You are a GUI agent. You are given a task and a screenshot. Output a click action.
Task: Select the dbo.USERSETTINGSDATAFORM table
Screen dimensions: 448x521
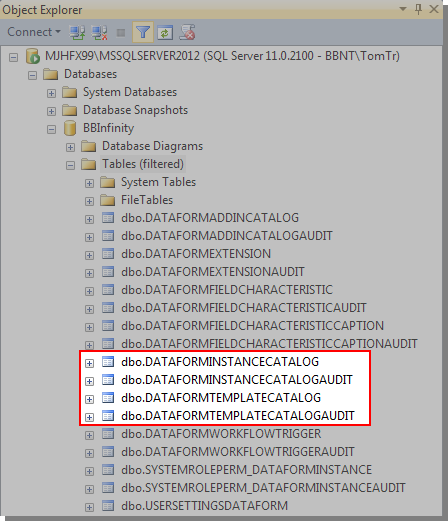(x=204, y=506)
